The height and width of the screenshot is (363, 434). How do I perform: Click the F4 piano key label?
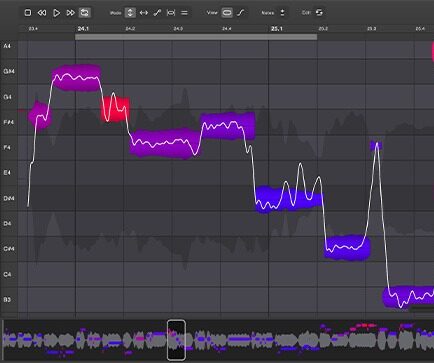tap(7, 147)
